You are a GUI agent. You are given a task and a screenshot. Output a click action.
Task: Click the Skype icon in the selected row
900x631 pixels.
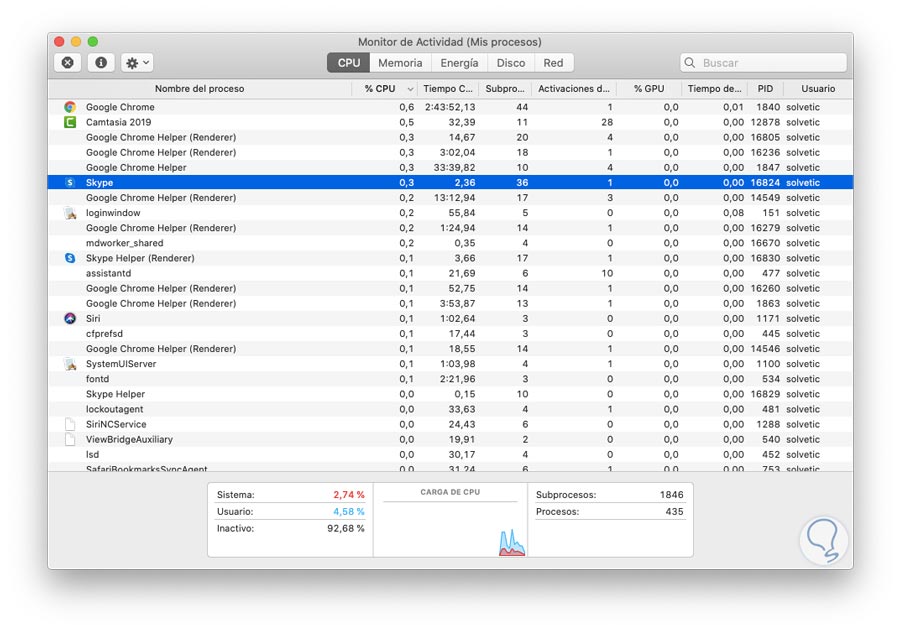(70, 183)
